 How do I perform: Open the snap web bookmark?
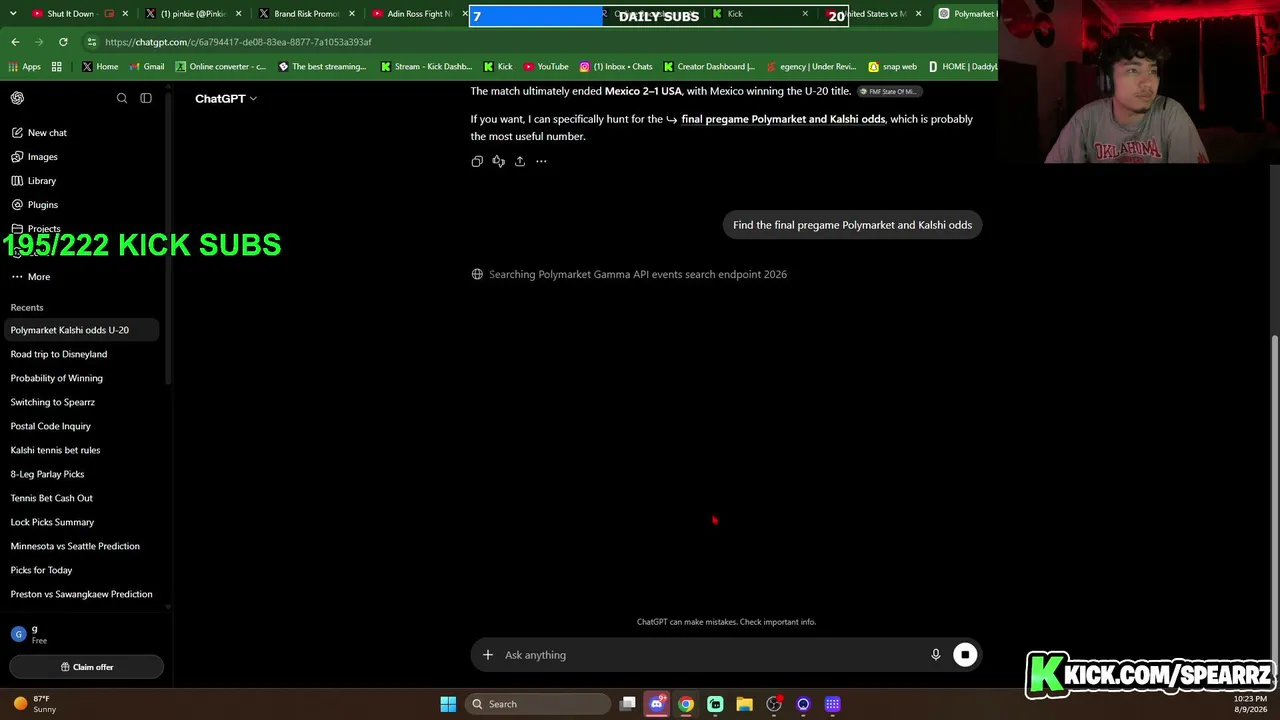tap(892, 67)
